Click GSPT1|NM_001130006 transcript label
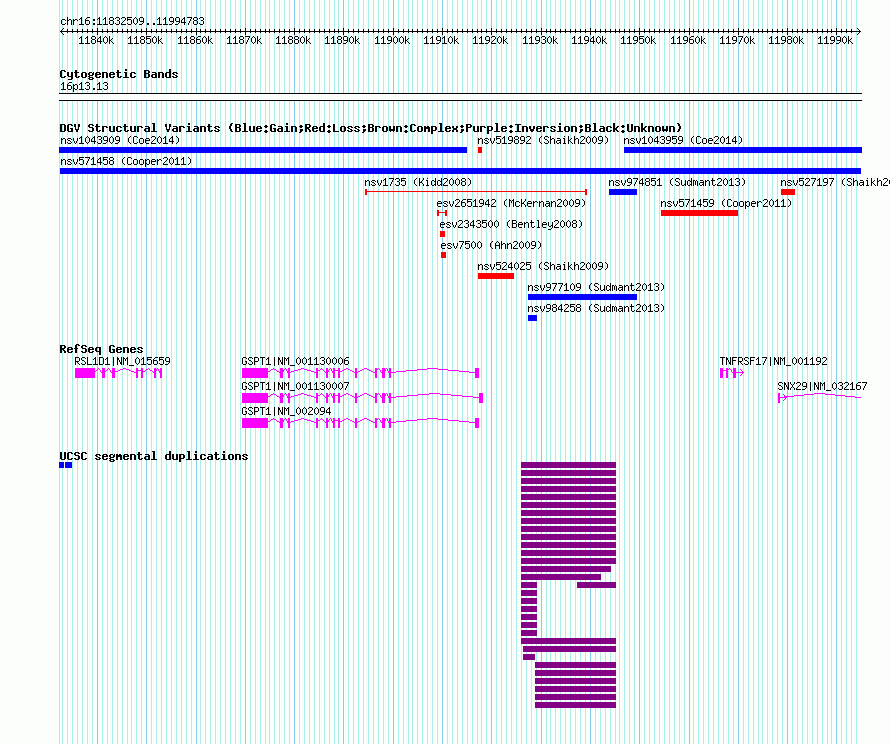 pyautogui.click(x=295, y=361)
